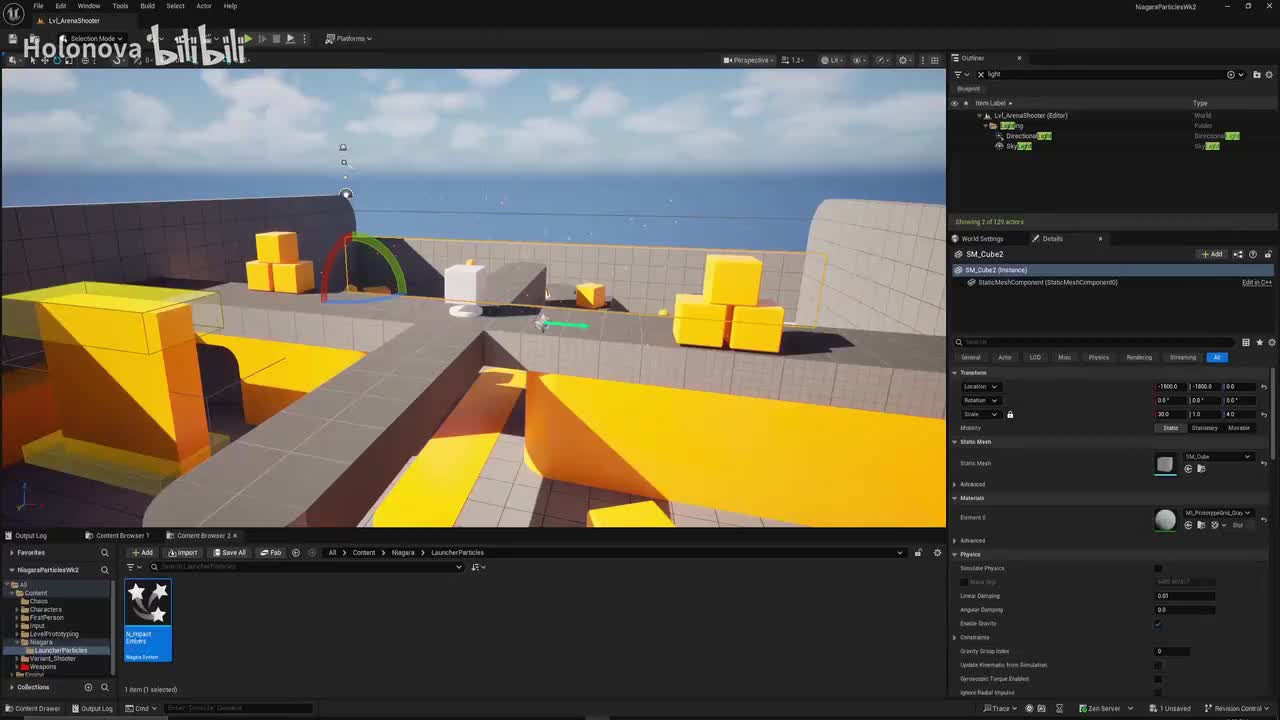Open the Tools menu
1280x720 pixels.
point(120,6)
